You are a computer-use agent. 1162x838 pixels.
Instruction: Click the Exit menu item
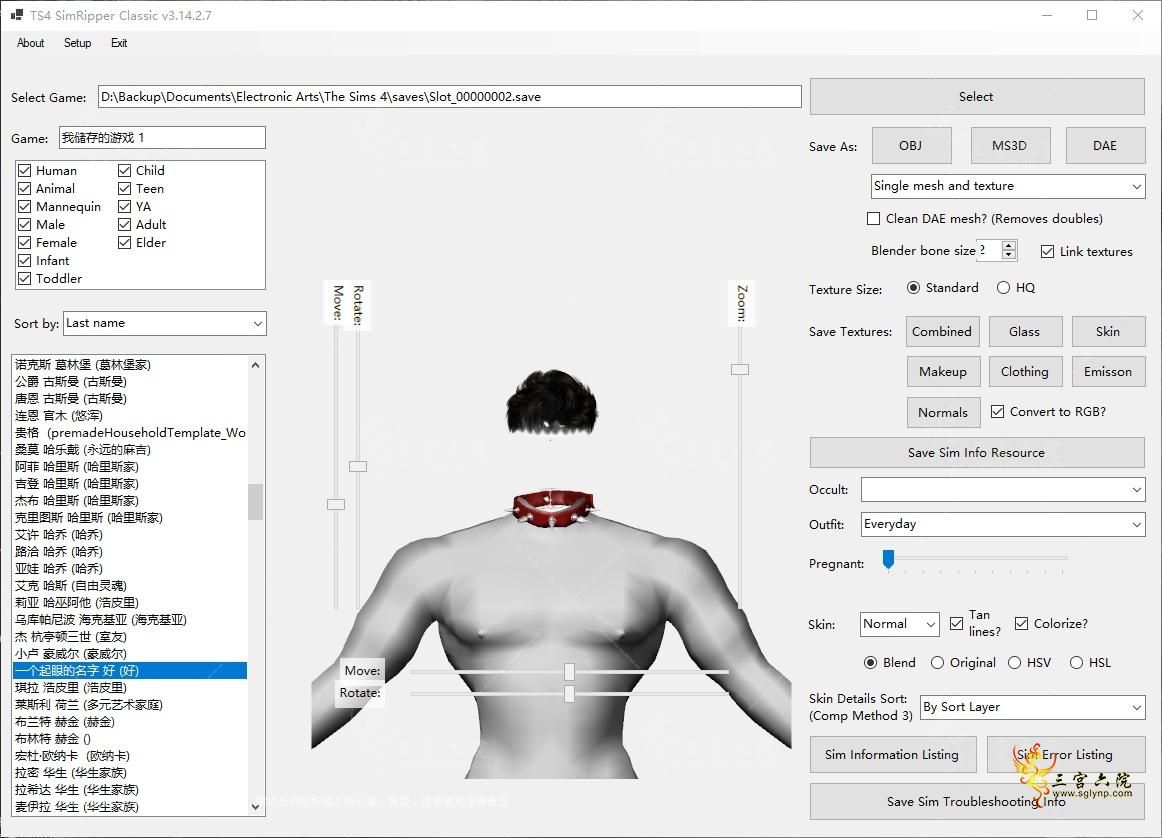[x=119, y=43]
